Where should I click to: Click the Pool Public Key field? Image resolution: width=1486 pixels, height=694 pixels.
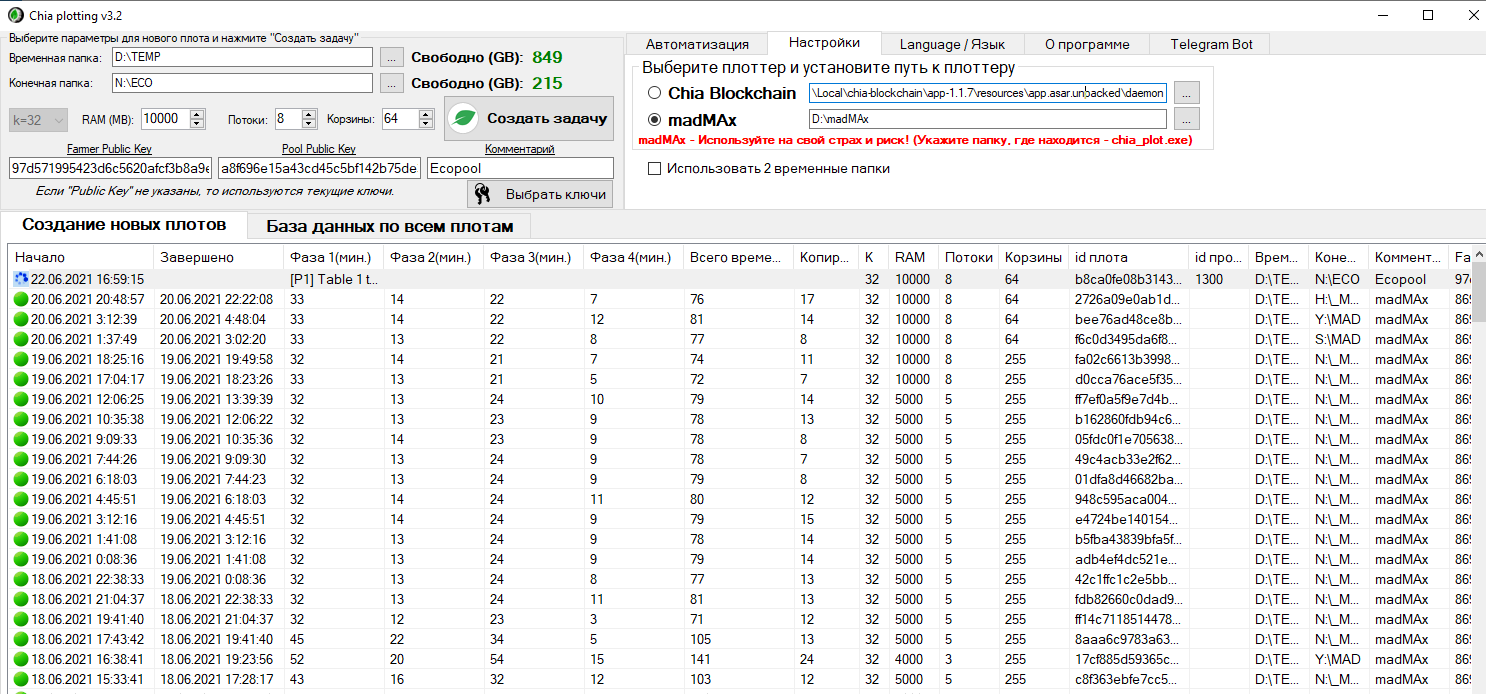point(320,168)
